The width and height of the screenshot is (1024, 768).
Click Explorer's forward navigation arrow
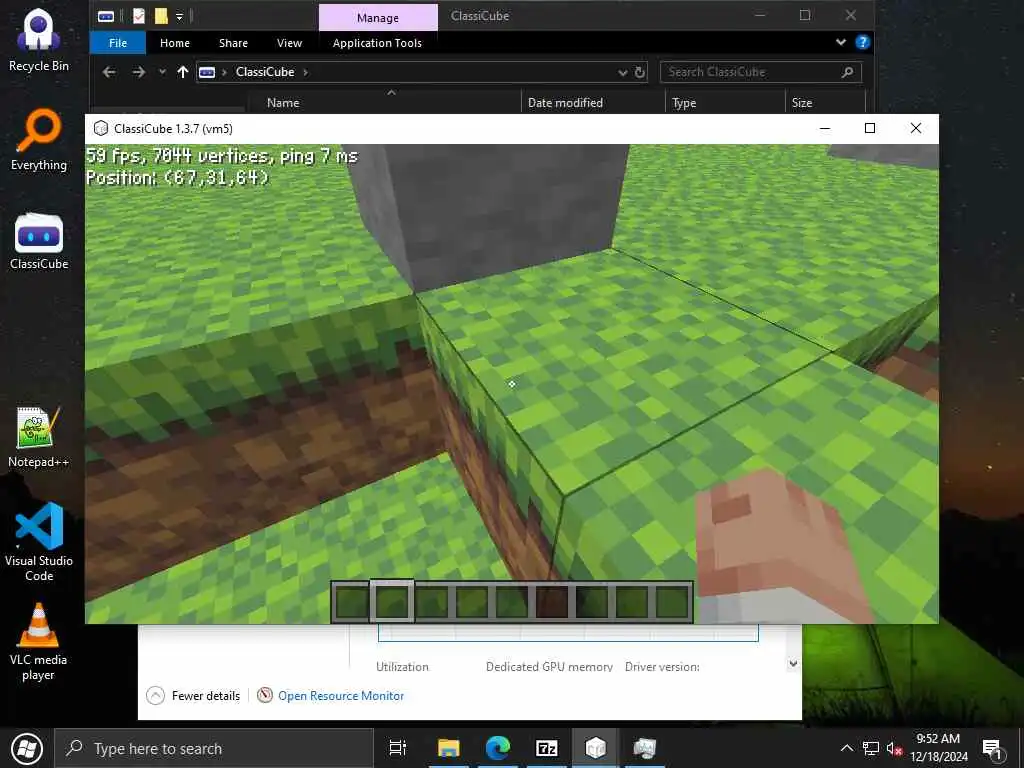138,72
